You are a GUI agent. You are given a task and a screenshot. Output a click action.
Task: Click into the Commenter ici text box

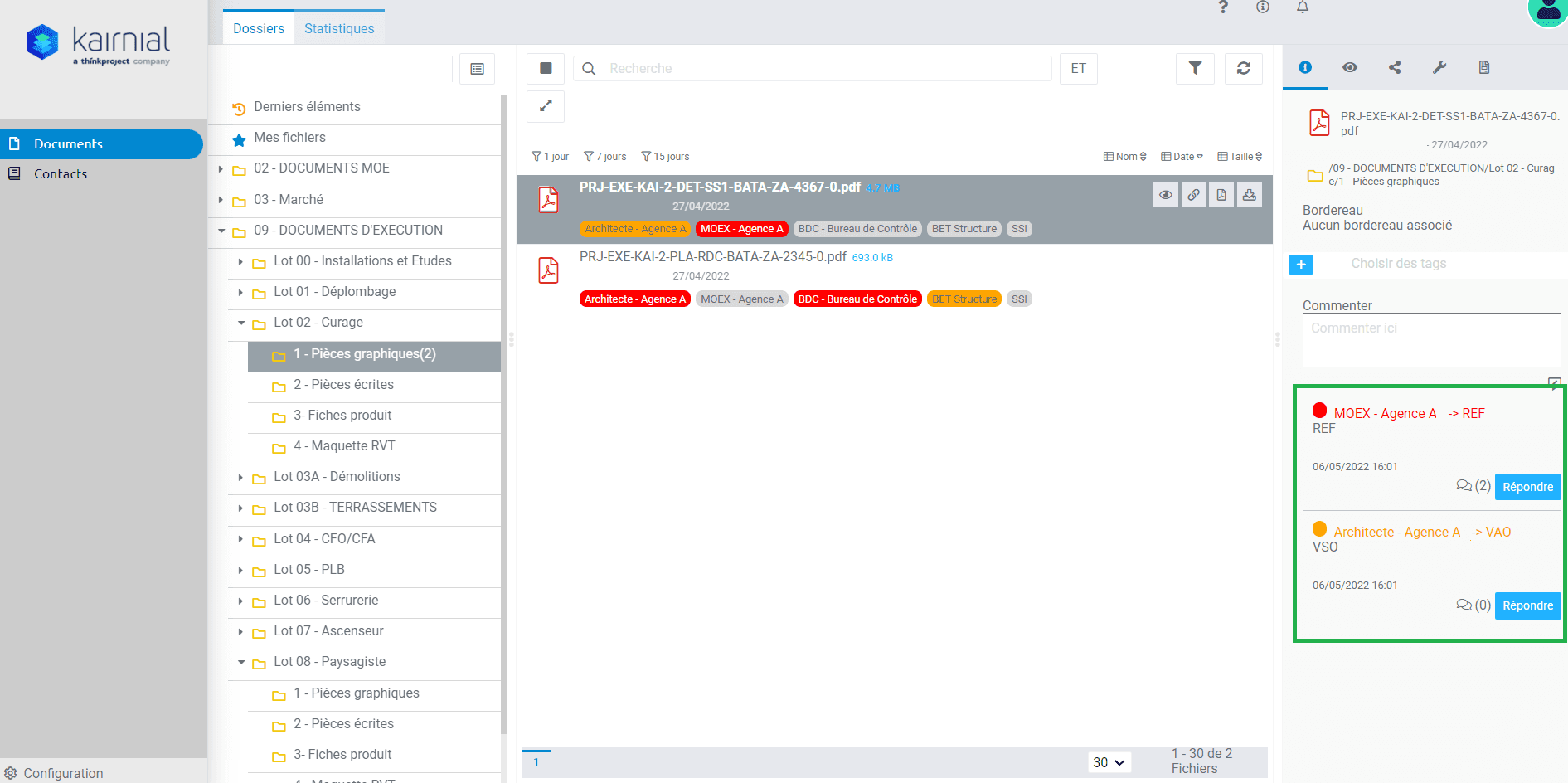click(x=1431, y=340)
